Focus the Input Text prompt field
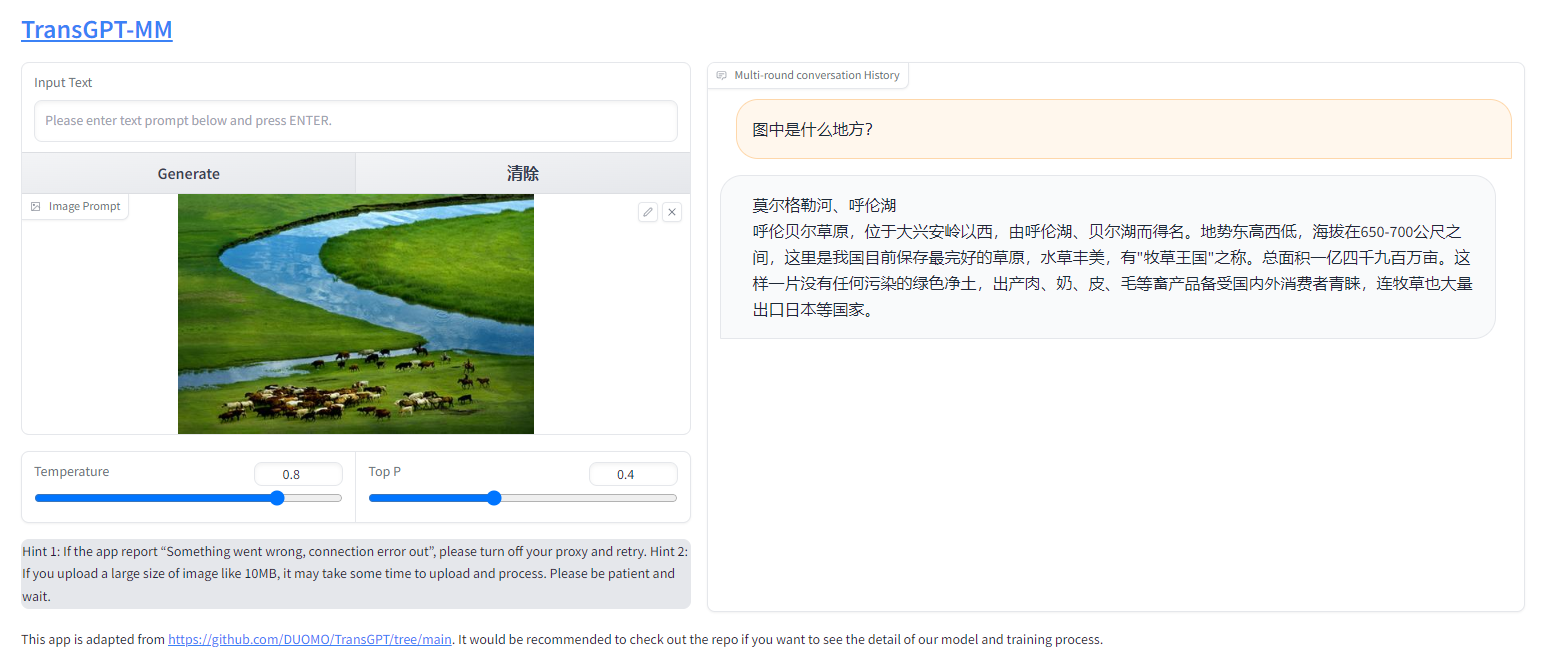The width and height of the screenshot is (1548, 647). (x=355, y=121)
